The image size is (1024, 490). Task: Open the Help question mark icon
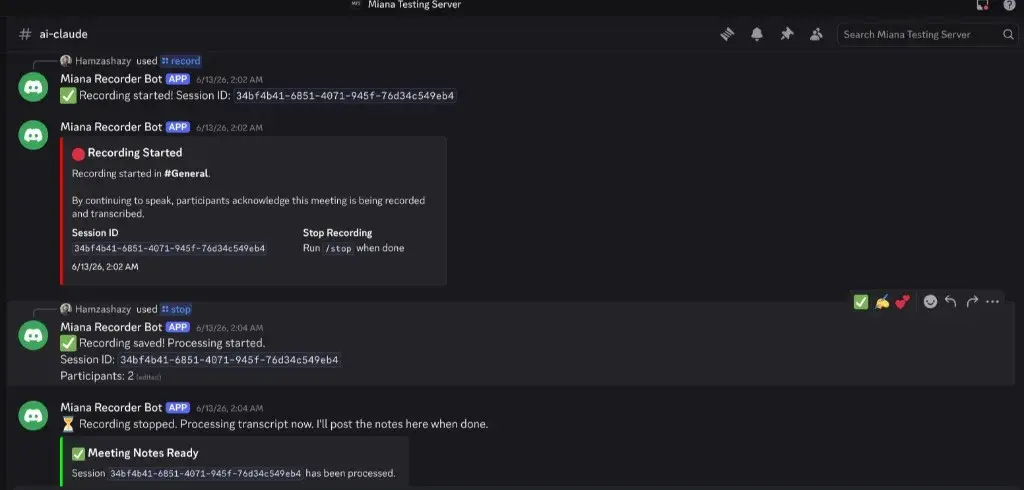pos(1009,5)
